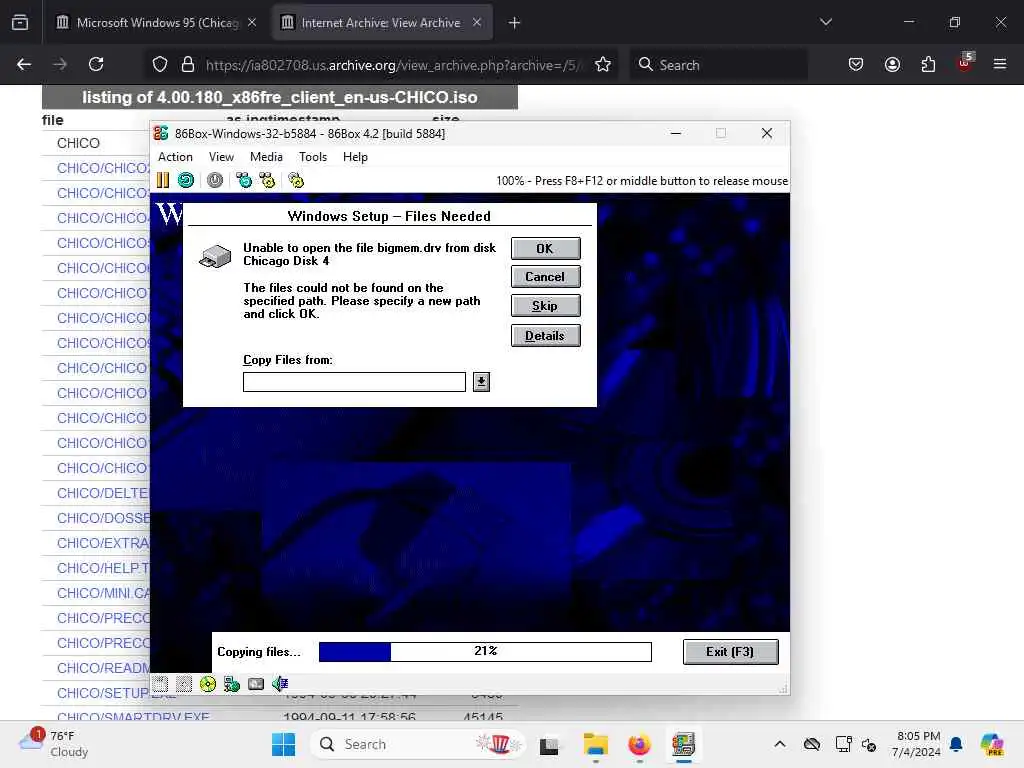Screen dimensions: 1024x768
Task: Click the 21% copying files progress bar
Action: pyautogui.click(x=485, y=651)
